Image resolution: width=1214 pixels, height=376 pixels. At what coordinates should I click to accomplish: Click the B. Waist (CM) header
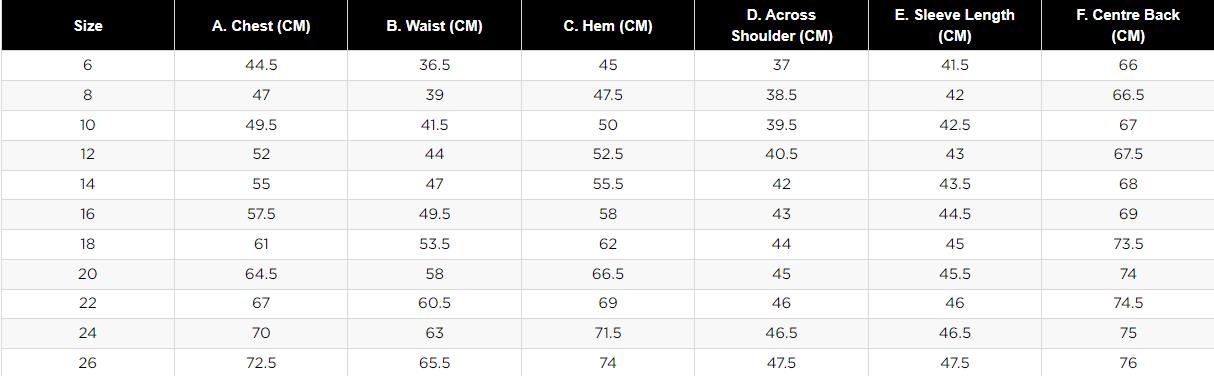point(434,26)
